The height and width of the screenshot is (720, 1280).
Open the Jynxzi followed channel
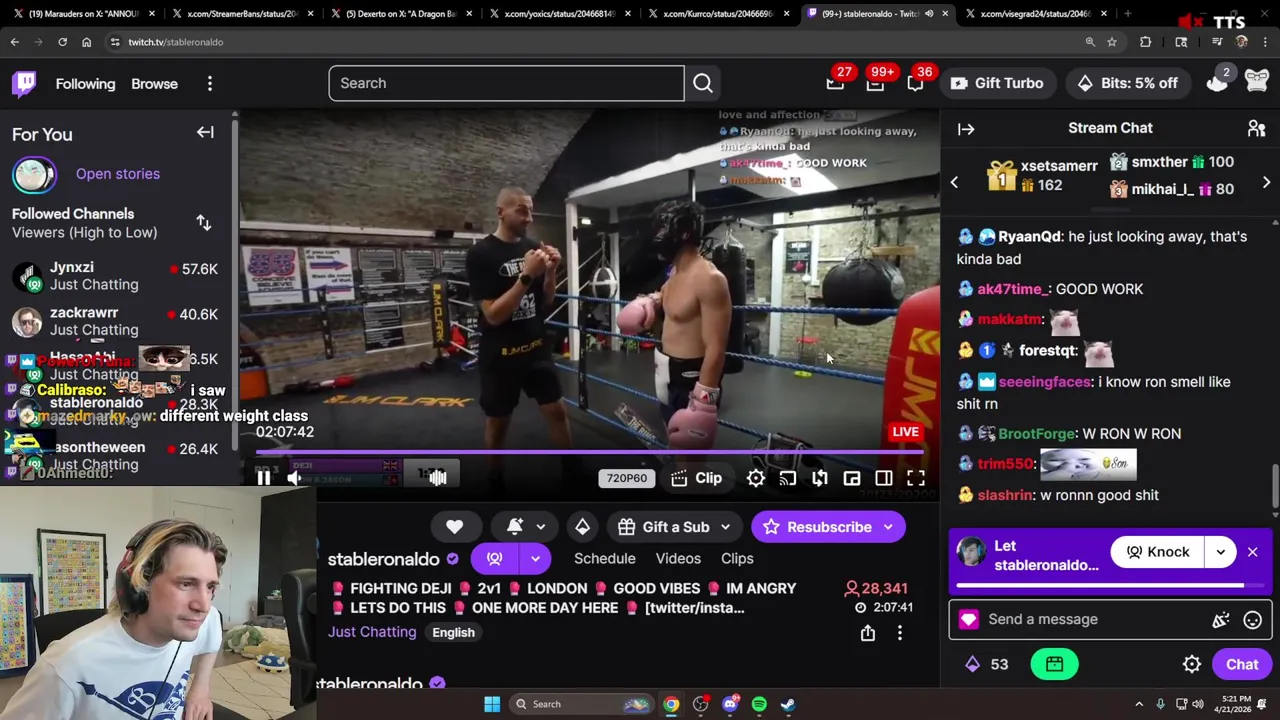(x=117, y=276)
